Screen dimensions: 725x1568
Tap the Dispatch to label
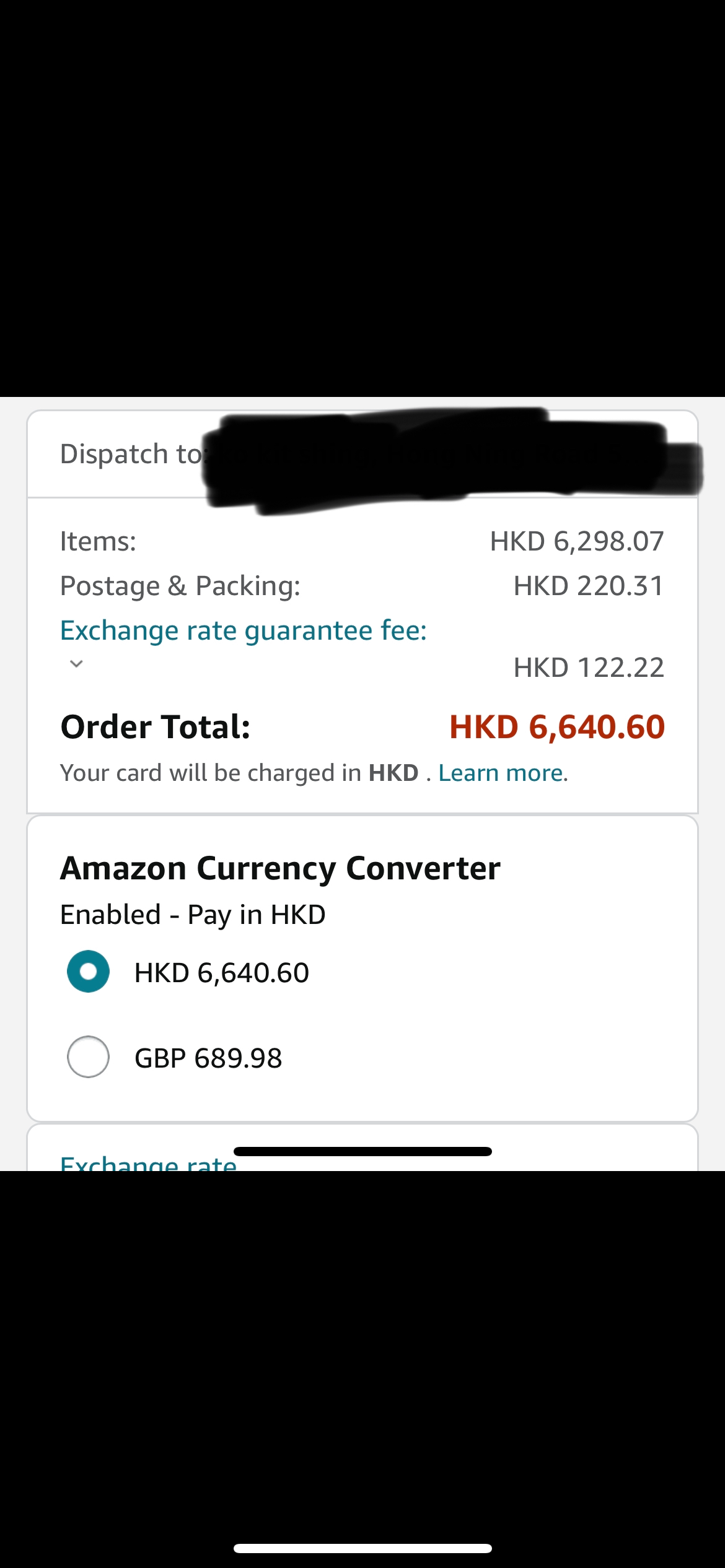coord(131,454)
